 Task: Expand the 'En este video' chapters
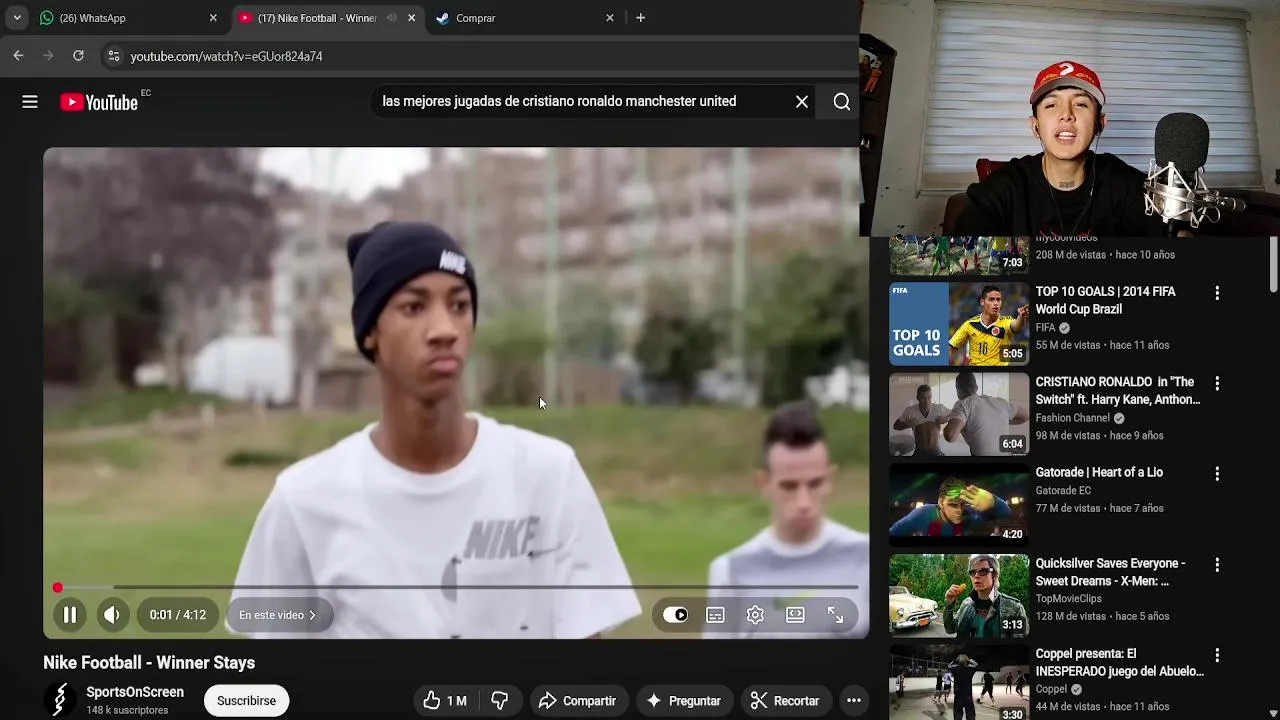(277, 615)
